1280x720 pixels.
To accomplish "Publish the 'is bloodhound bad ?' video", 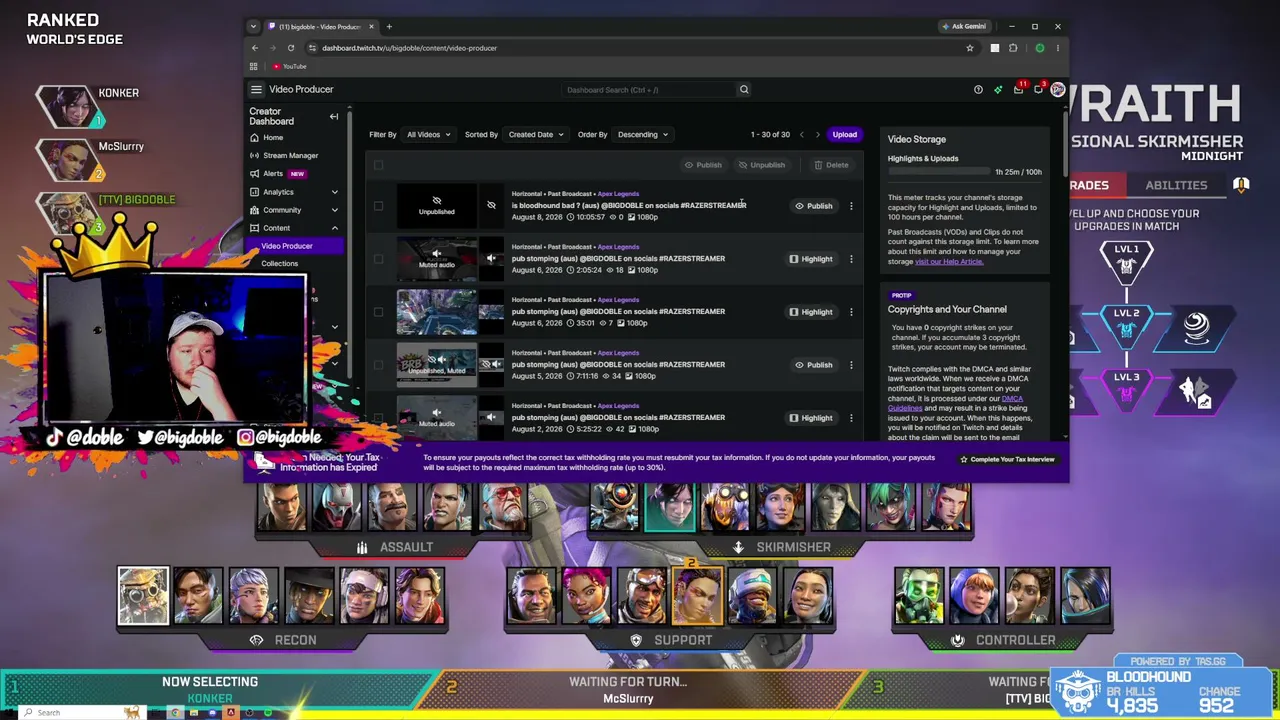I will 813,206.
